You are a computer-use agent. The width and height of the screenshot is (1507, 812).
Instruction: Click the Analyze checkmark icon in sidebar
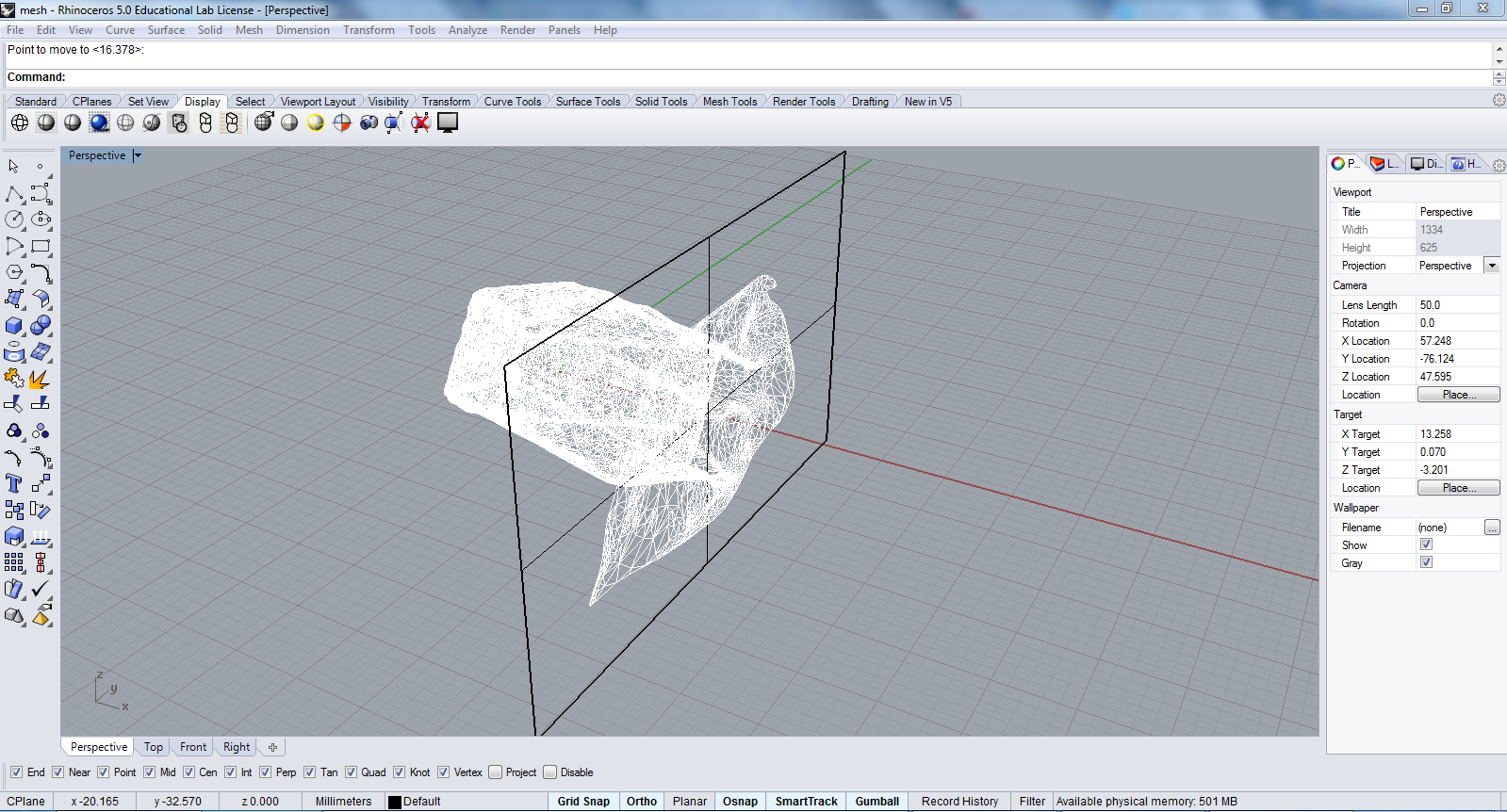(x=41, y=589)
